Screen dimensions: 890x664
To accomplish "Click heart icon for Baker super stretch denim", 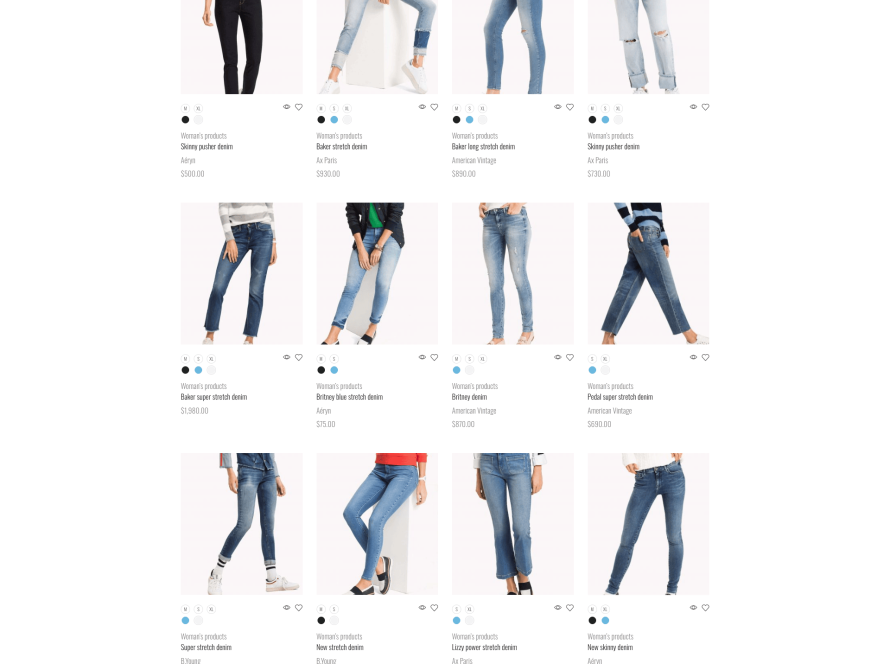I will [299, 357].
